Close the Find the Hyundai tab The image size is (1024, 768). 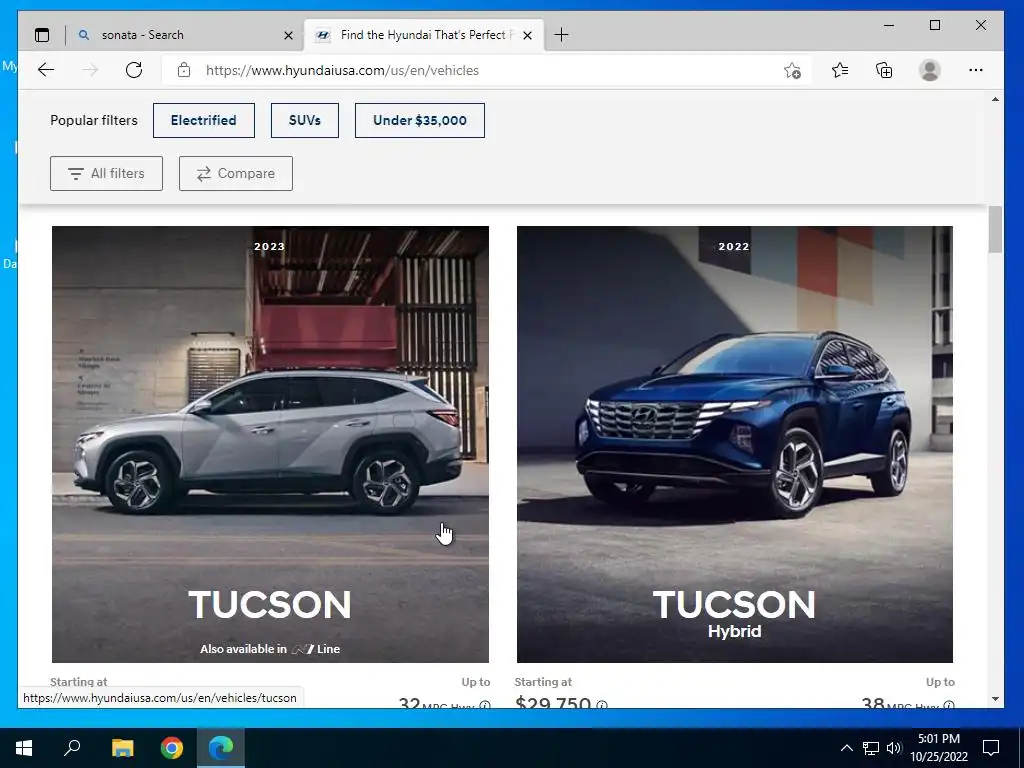point(528,35)
